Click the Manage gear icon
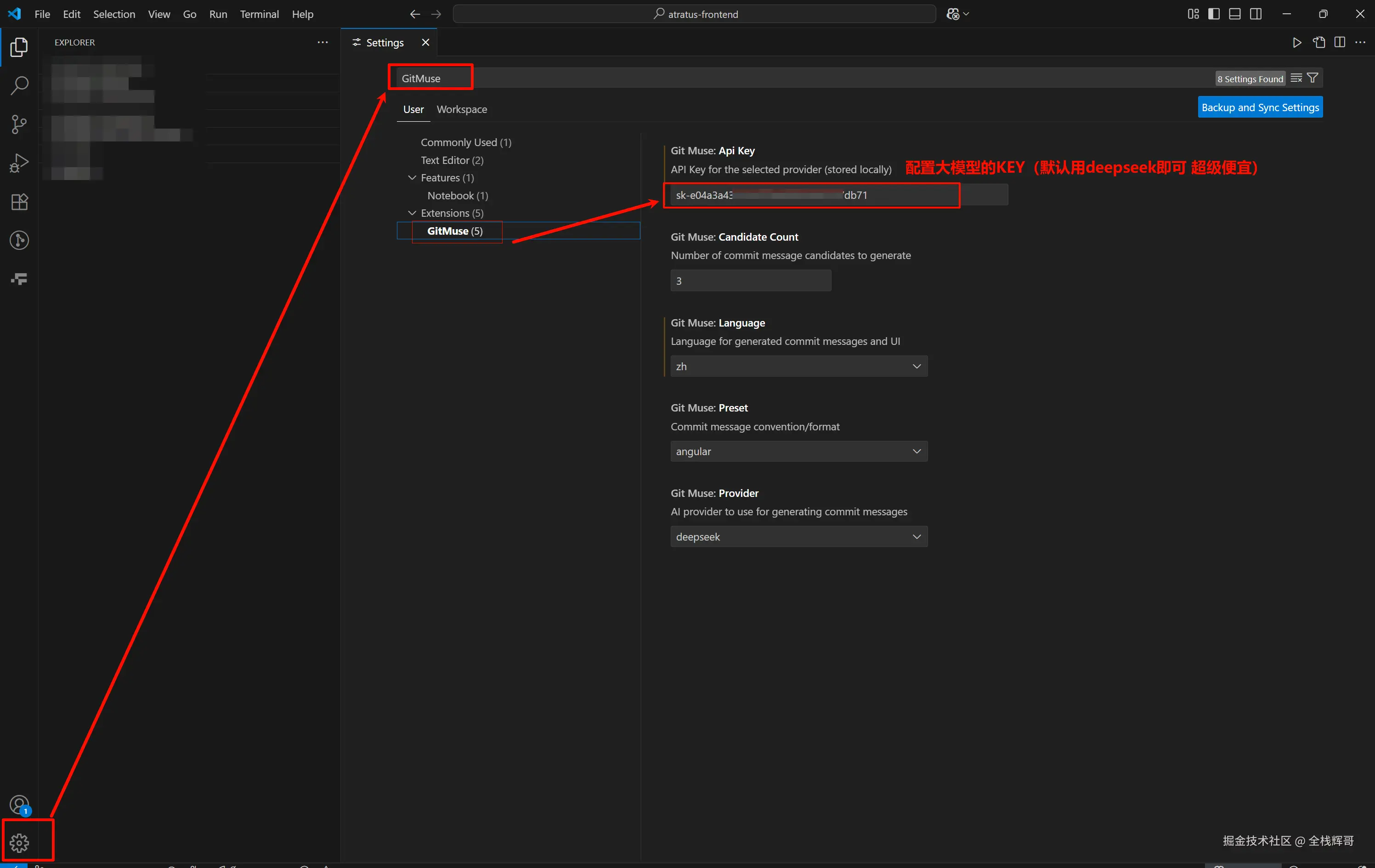1375x868 pixels. point(19,842)
